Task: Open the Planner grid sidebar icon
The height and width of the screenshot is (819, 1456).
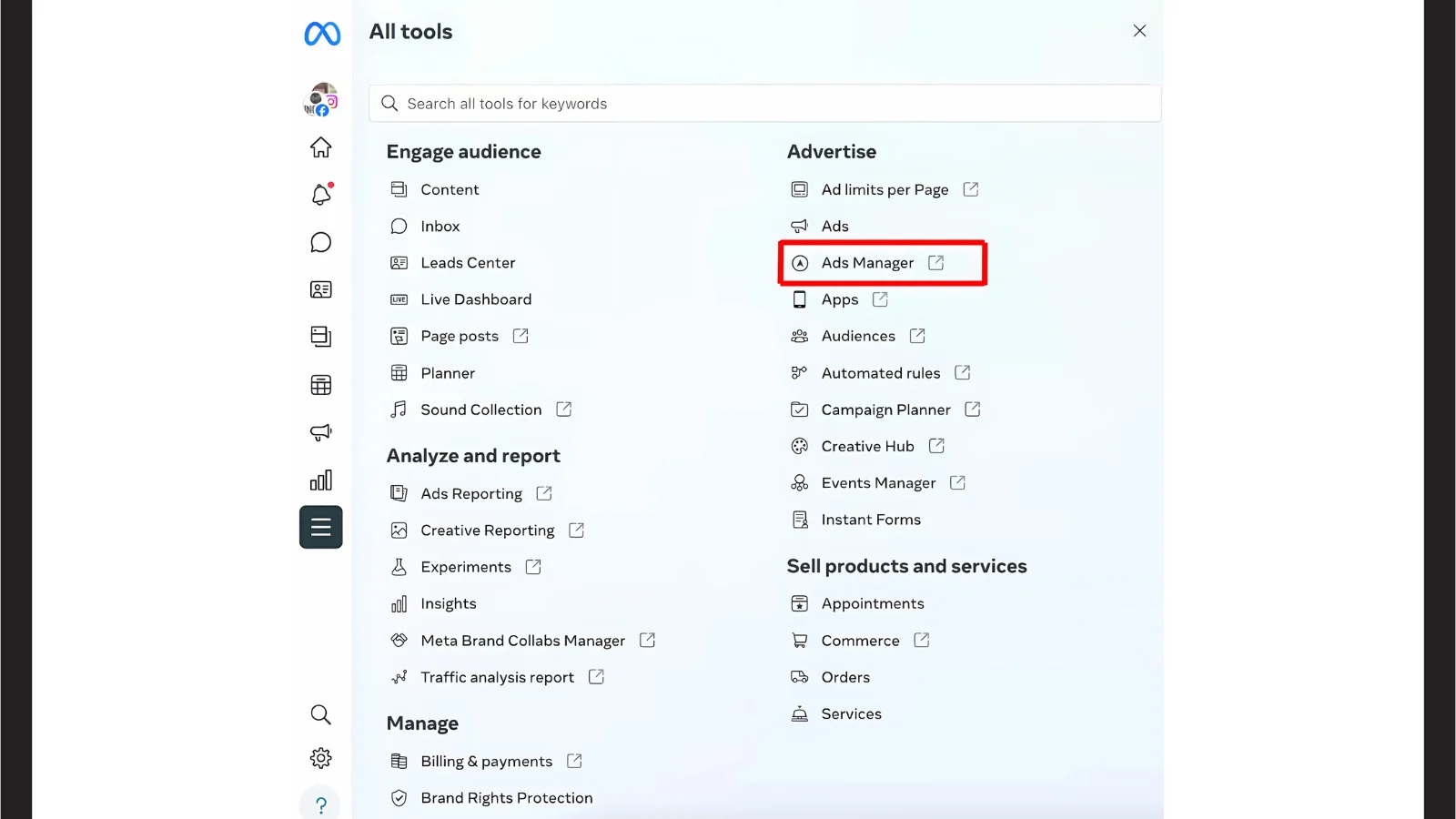Action: (x=320, y=385)
